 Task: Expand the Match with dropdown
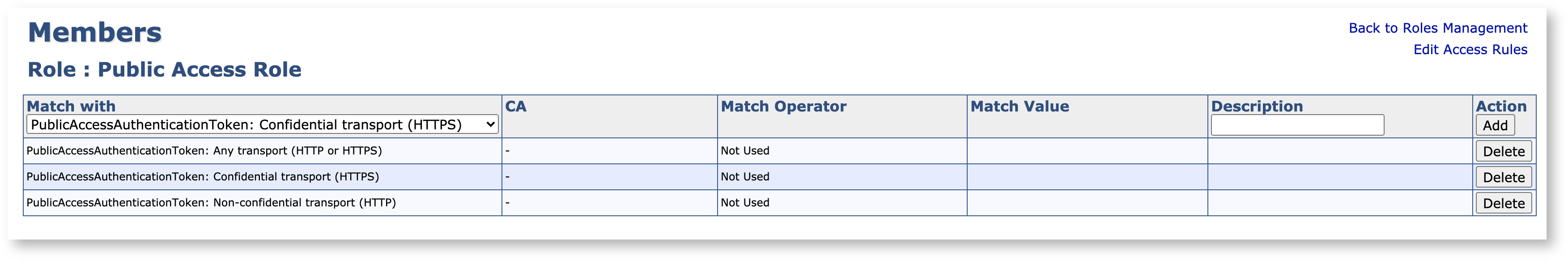tap(262, 125)
